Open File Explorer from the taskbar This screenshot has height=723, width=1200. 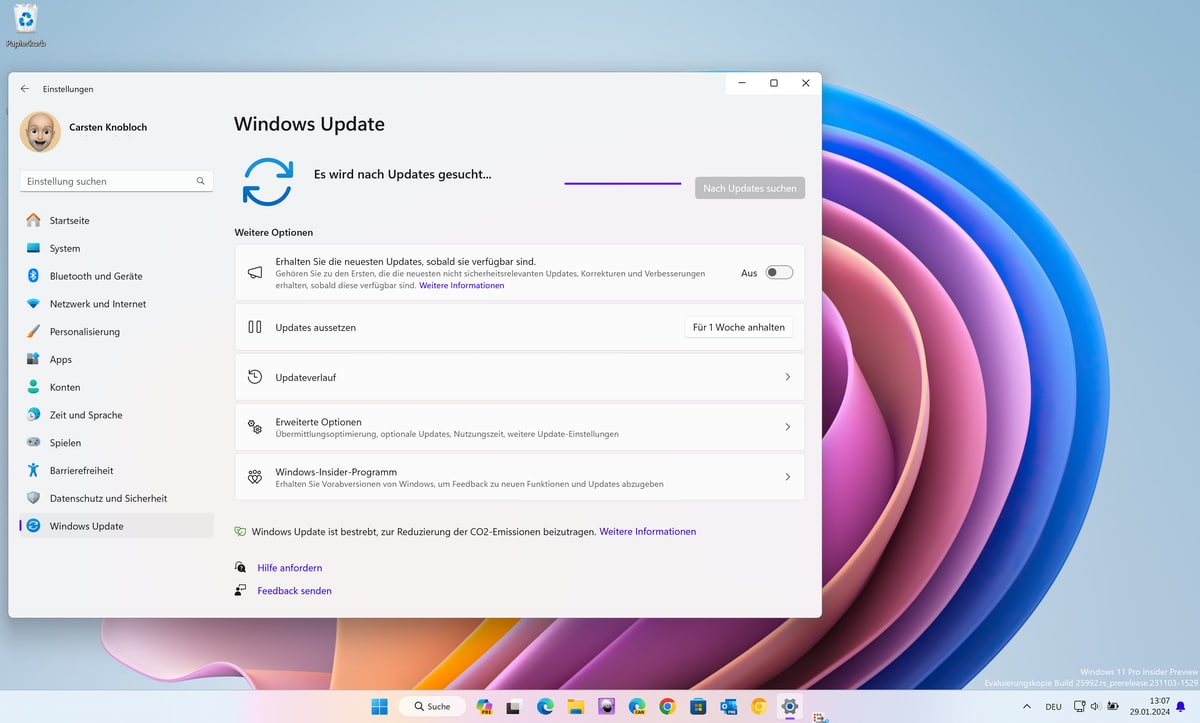(x=575, y=706)
